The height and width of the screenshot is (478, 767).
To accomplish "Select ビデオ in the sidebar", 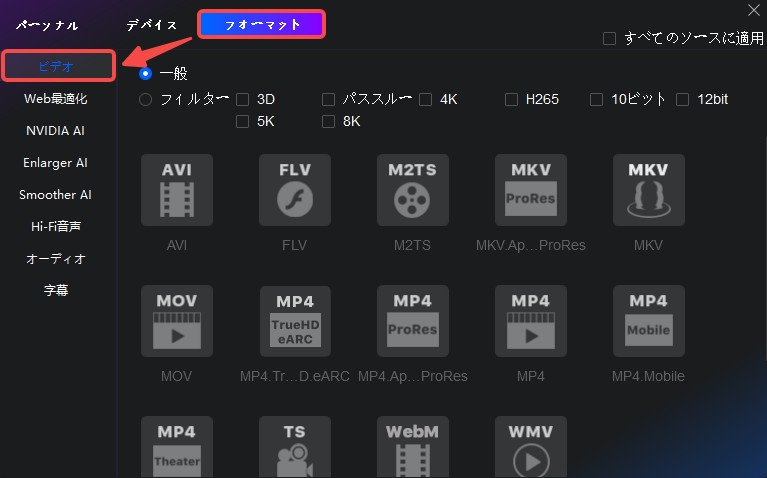I will click(59, 66).
